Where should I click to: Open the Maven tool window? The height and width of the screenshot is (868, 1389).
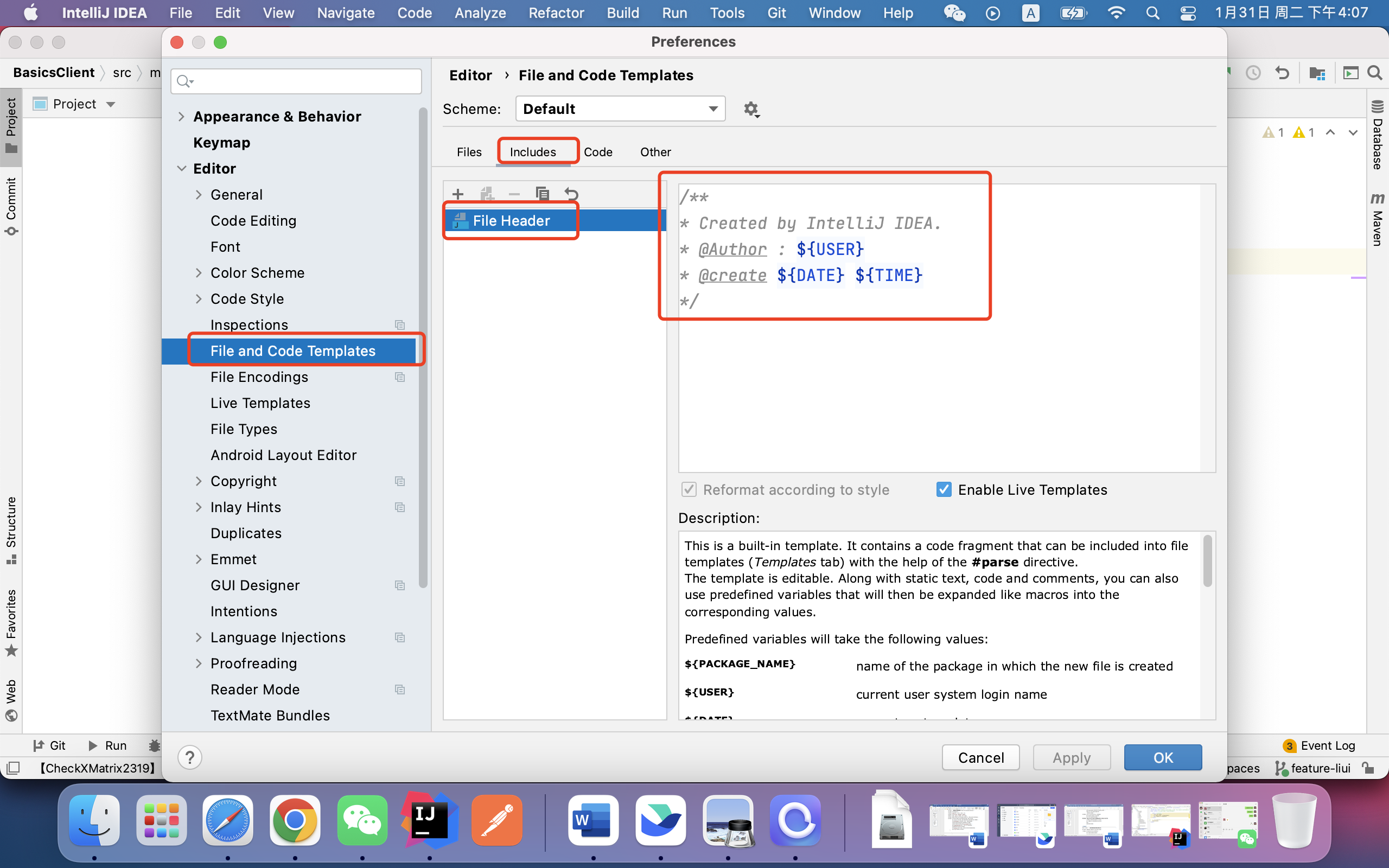[x=1377, y=219]
